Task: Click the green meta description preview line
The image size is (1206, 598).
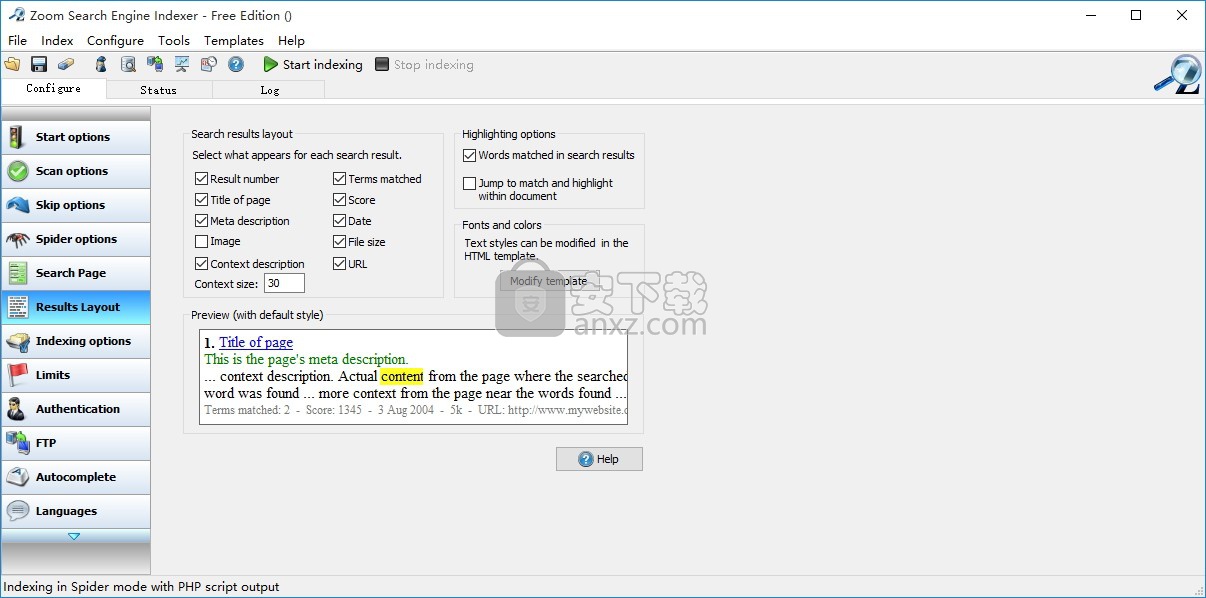Action: point(306,359)
